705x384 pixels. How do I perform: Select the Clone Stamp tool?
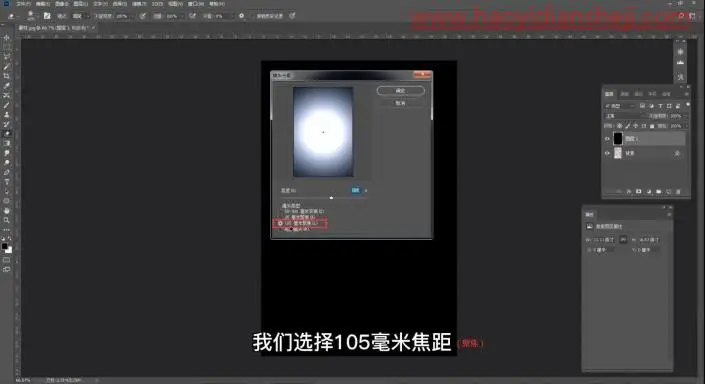[x=7, y=115]
